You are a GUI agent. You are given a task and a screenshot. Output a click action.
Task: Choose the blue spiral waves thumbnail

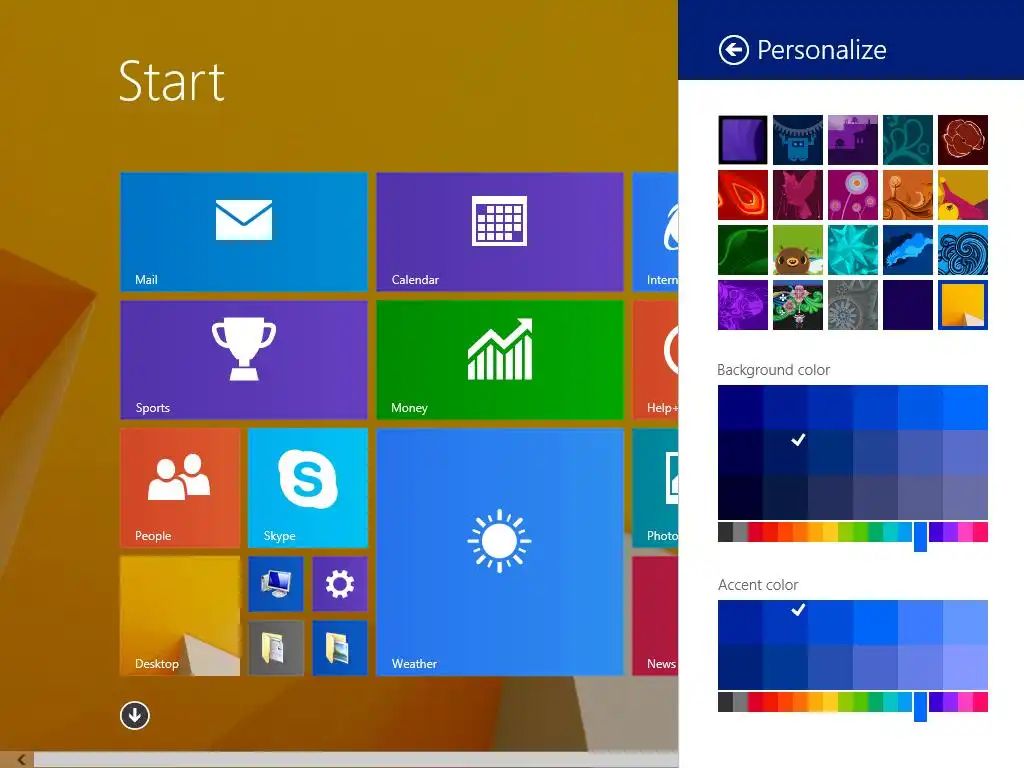coord(963,250)
